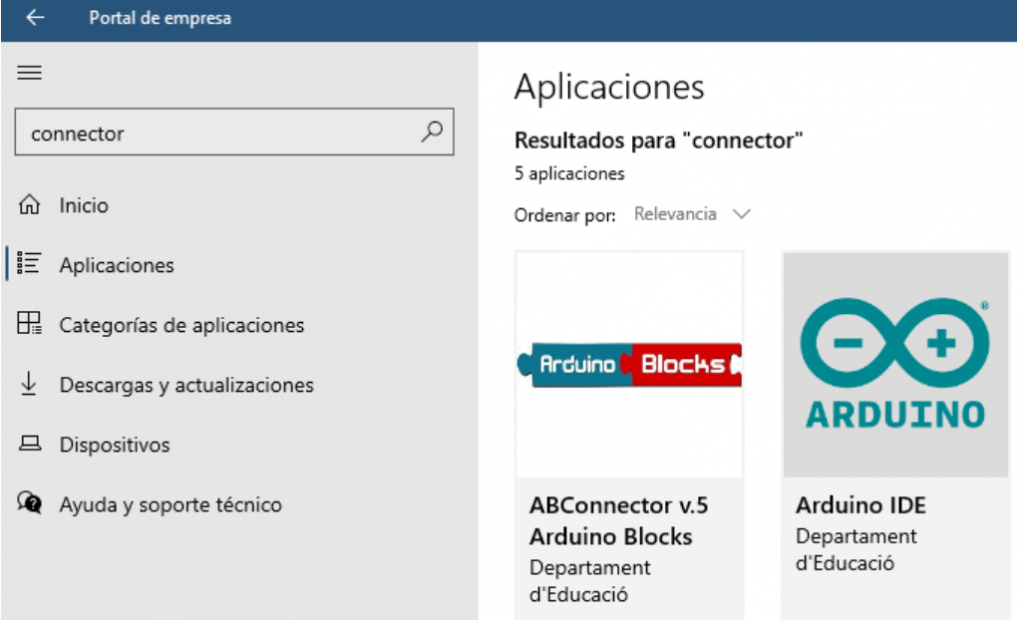Go to Inicio in the sidebar
The width and height of the screenshot is (1024, 620).
tap(84, 206)
